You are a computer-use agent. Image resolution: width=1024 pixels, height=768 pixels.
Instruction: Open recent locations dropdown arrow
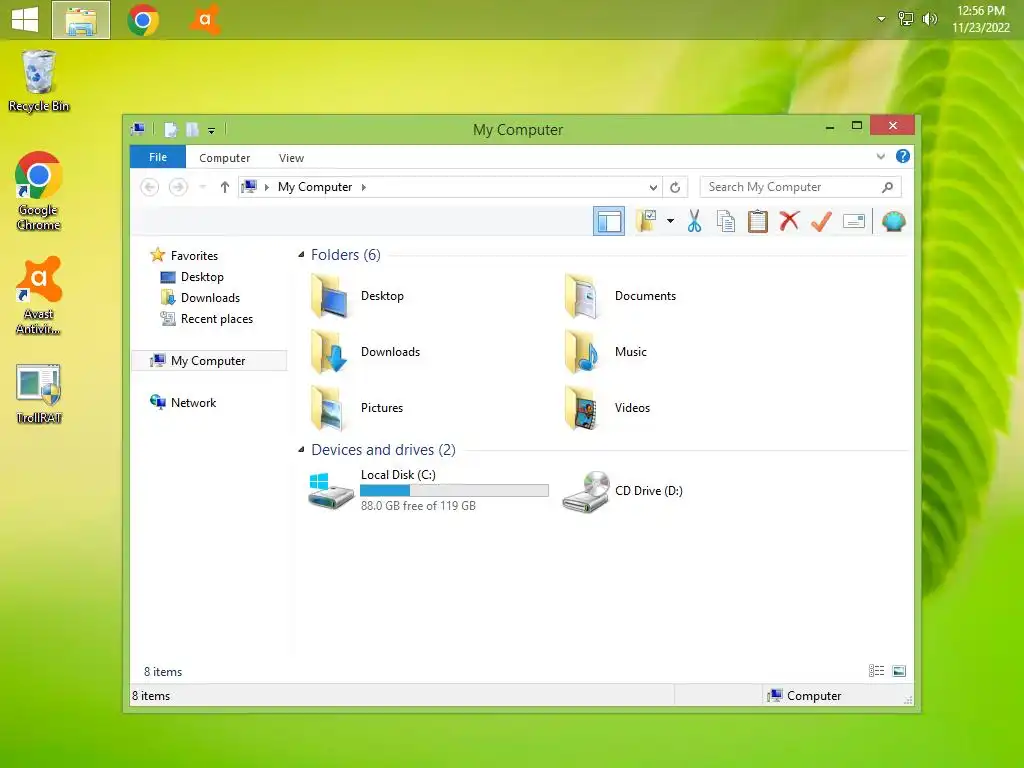[202, 187]
